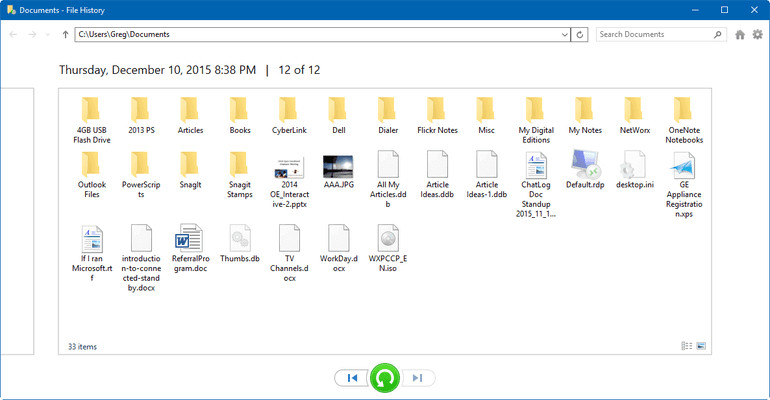The height and width of the screenshot is (400, 770).
Task: Select the OneNote Notebooks folder
Action: [x=684, y=120]
